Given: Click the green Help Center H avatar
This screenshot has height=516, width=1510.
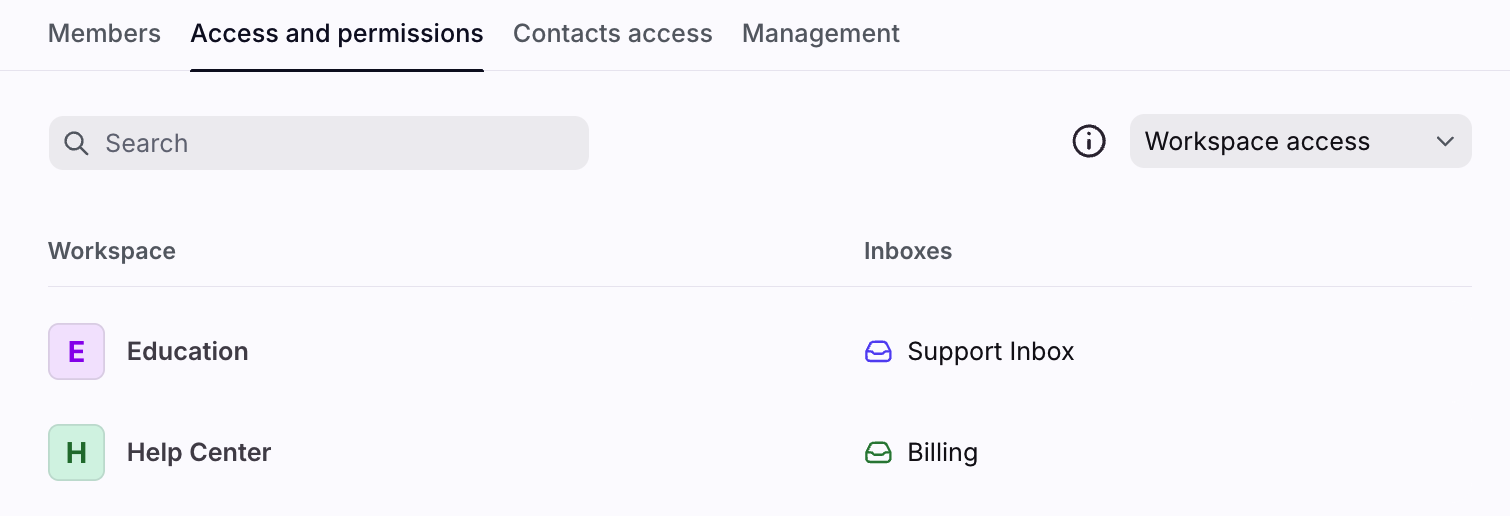Looking at the screenshot, I should click(76, 453).
